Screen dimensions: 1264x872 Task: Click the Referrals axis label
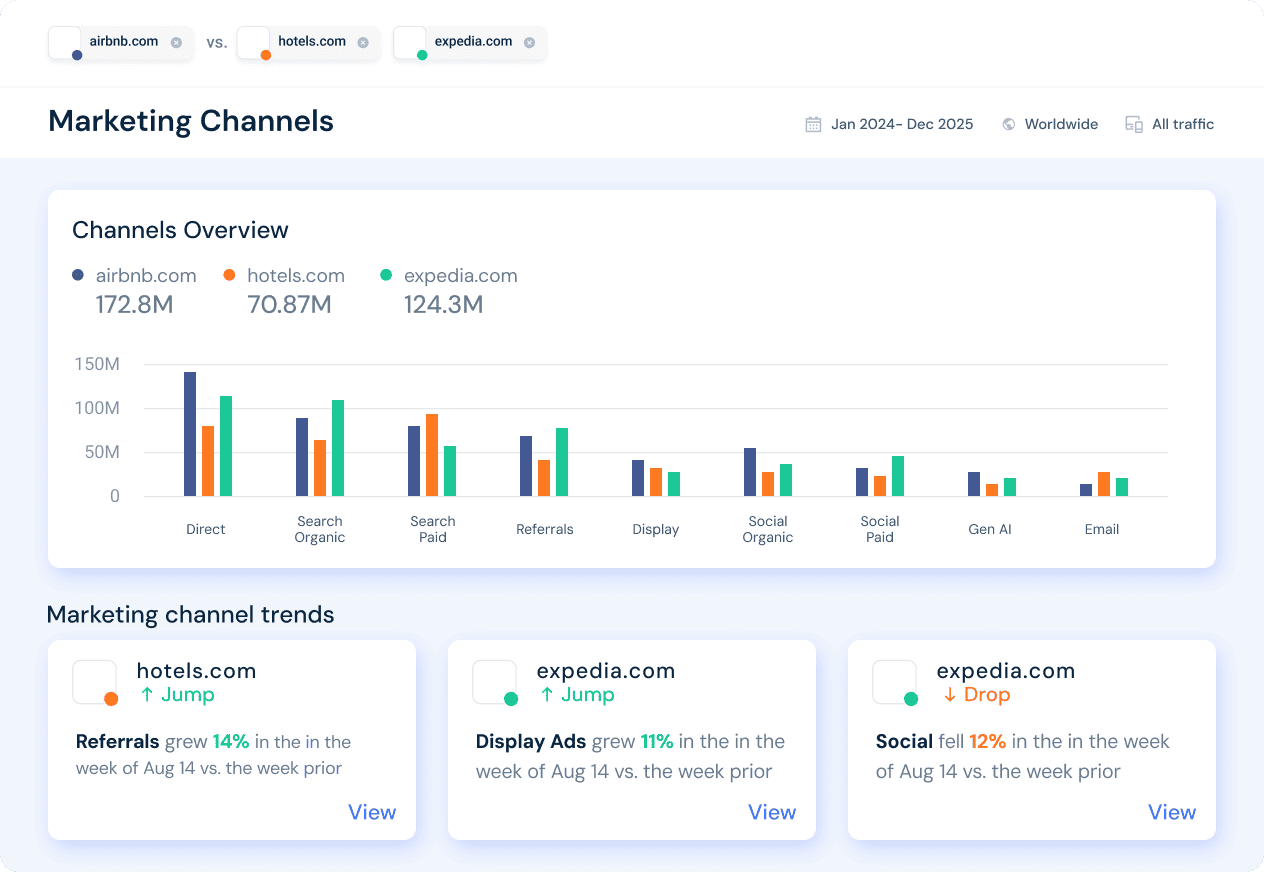[x=545, y=529]
